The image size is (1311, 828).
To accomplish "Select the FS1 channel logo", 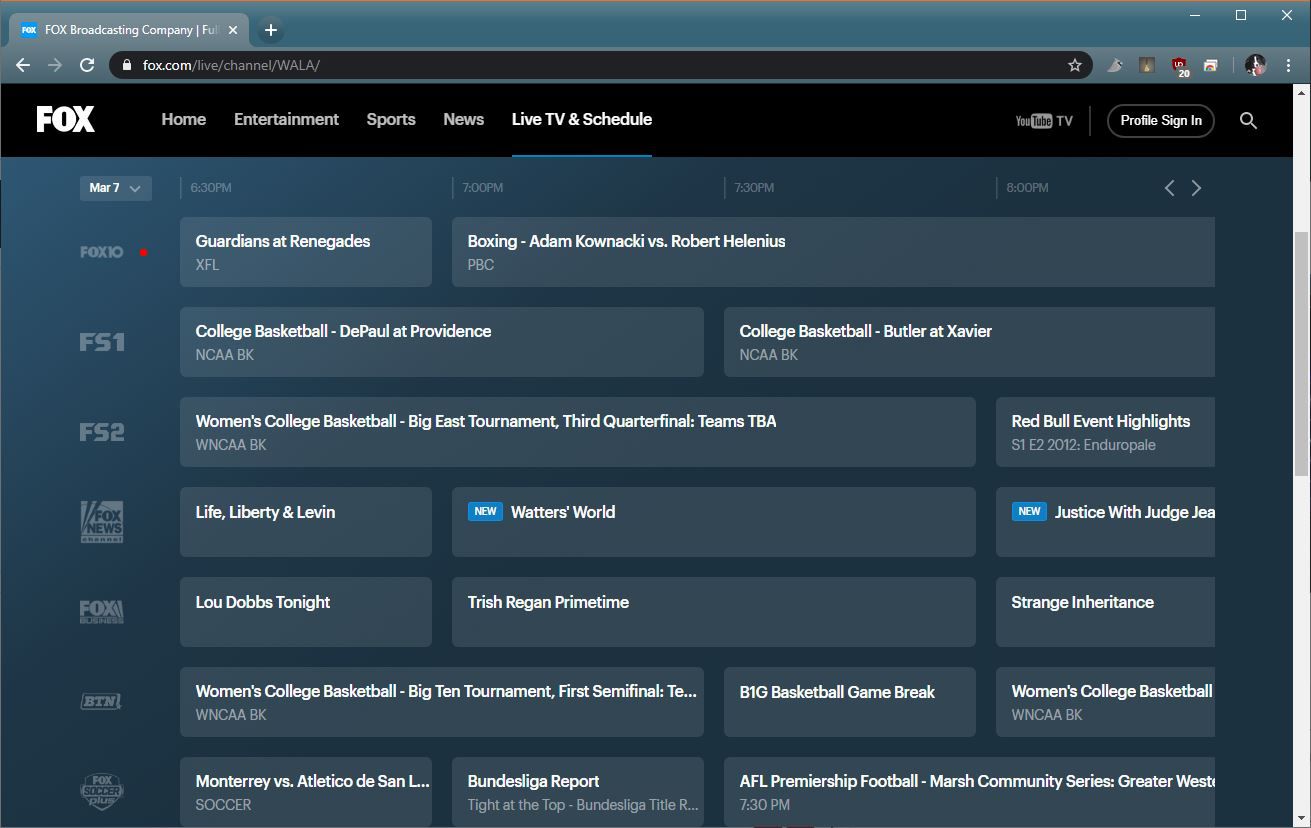I will pyautogui.click(x=102, y=342).
